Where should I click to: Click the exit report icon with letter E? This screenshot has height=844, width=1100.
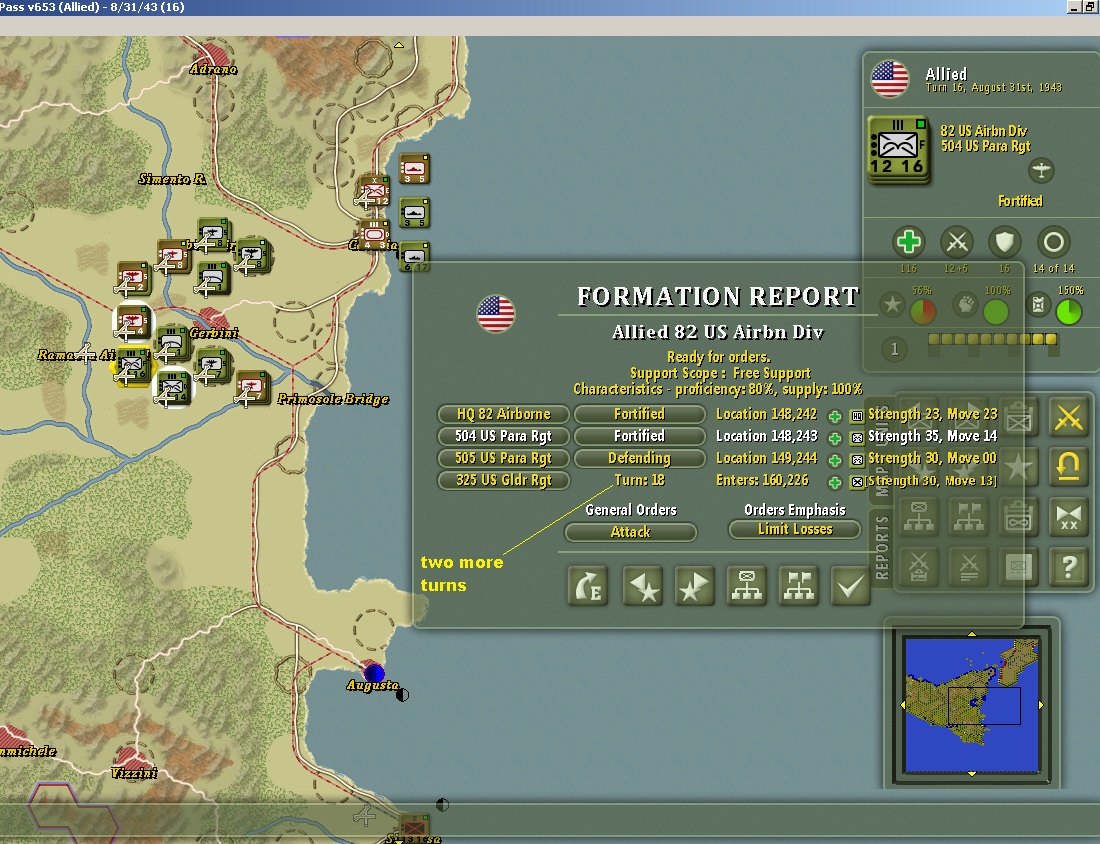tap(587, 585)
